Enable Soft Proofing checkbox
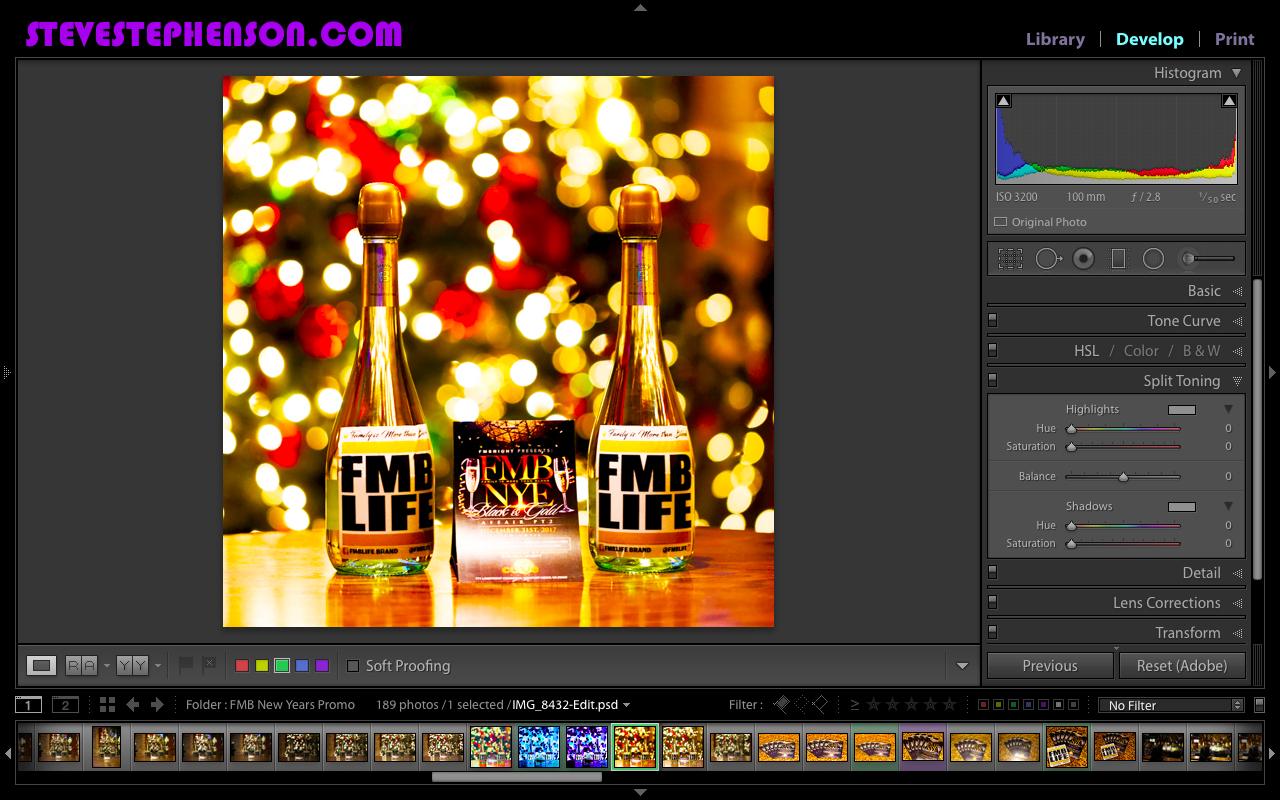Screen dimensions: 1280x800 point(352,666)
